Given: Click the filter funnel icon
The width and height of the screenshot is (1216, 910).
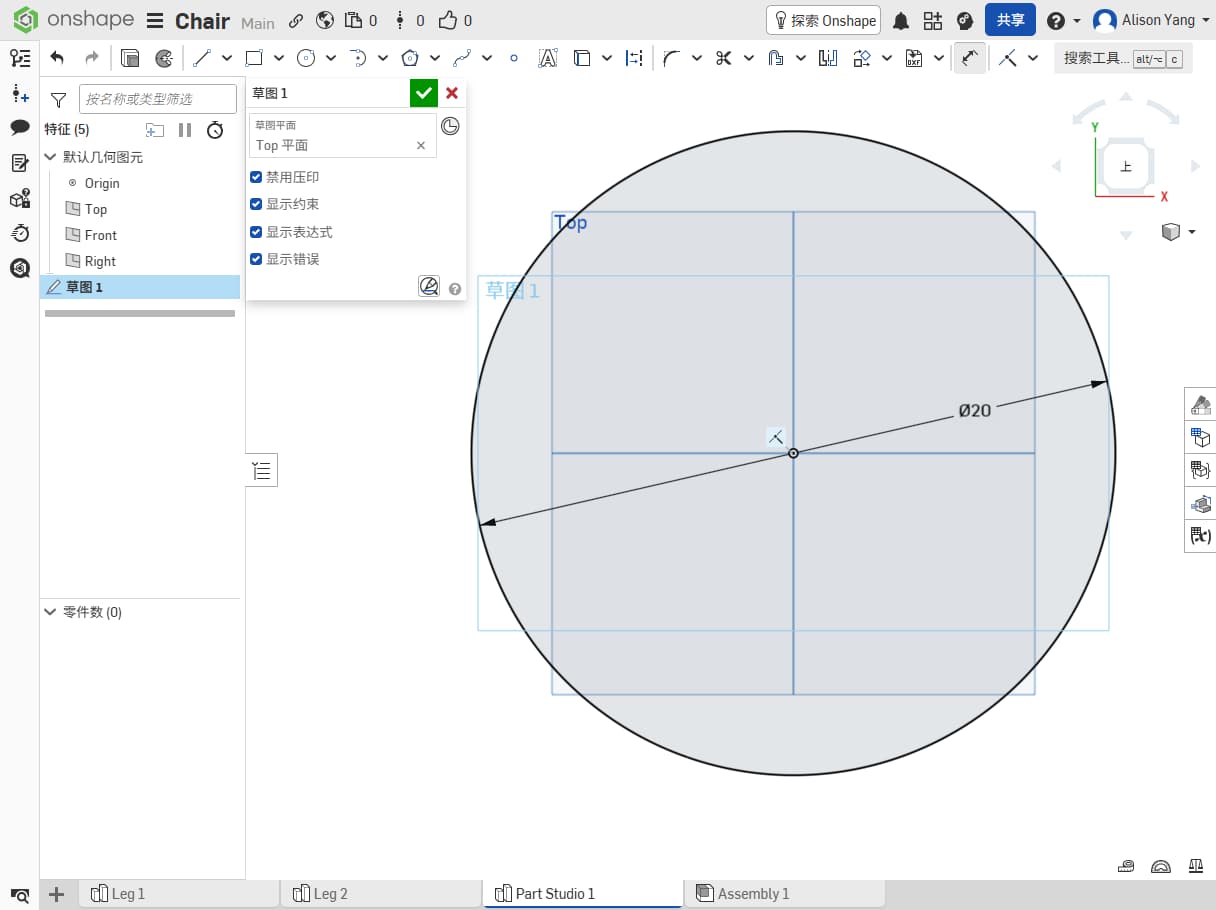Looking at the screenshot, I should [59, 99].
